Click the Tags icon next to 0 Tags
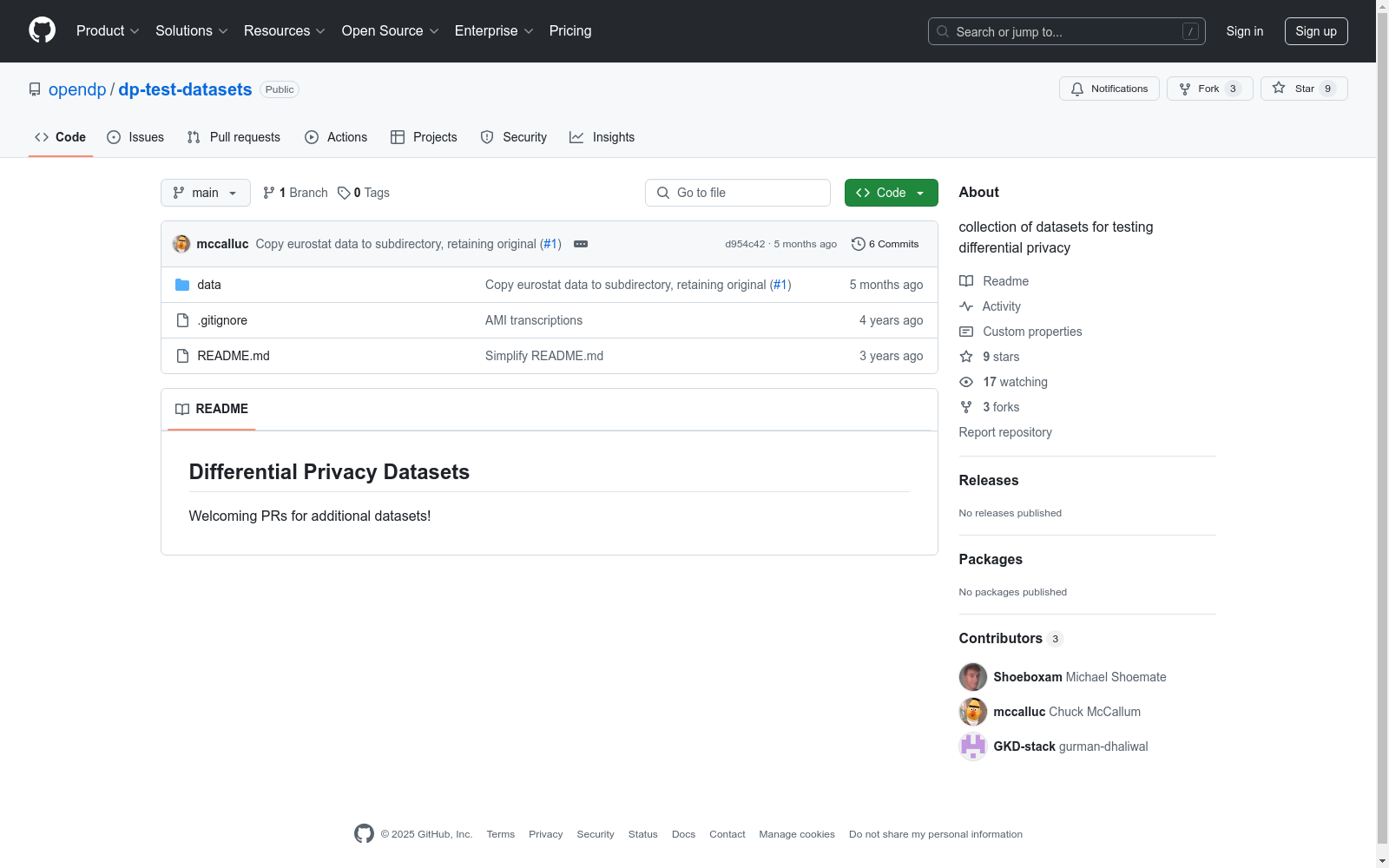Image resolution: width=1389 pixels, height=868 pixels. tap(344, 193)
